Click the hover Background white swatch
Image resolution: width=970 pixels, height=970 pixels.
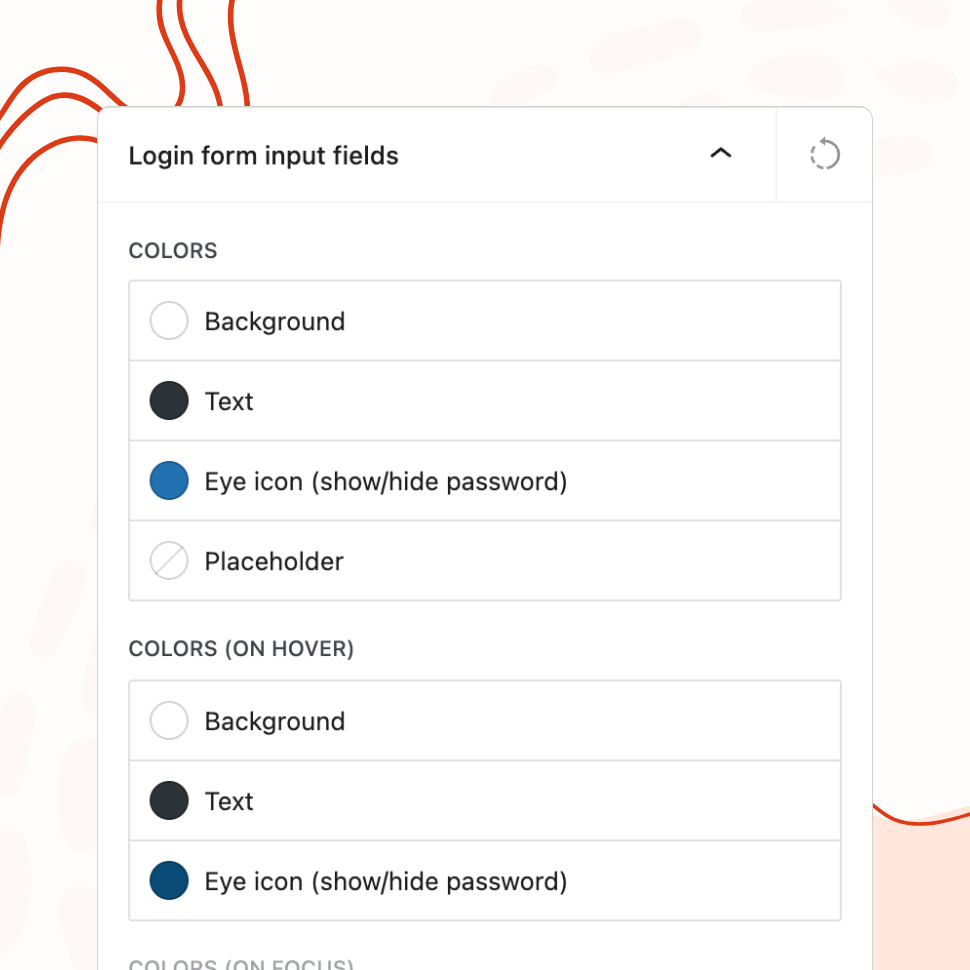coord(169,721)
